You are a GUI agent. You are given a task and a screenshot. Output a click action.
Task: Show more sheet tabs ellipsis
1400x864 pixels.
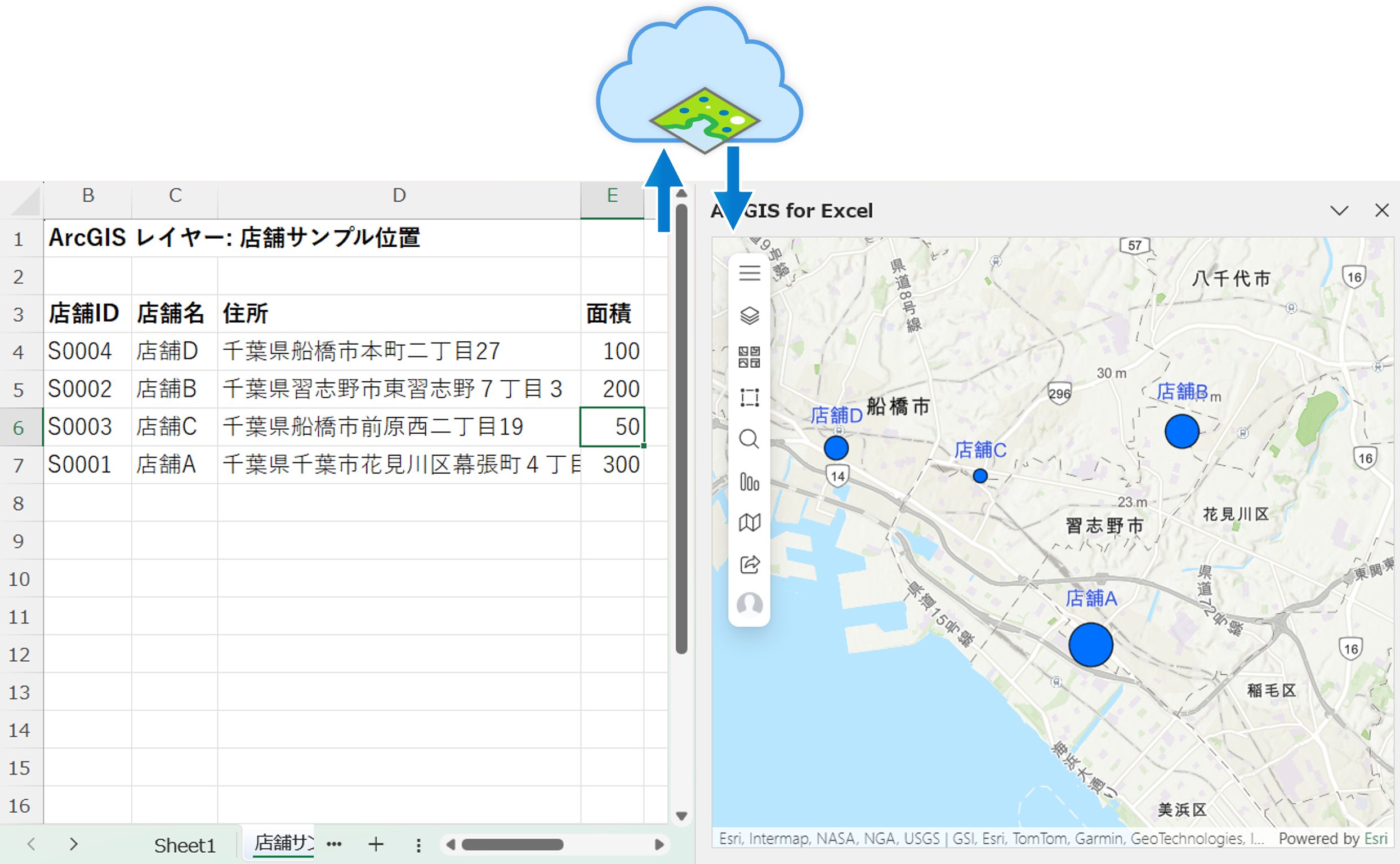334,844
